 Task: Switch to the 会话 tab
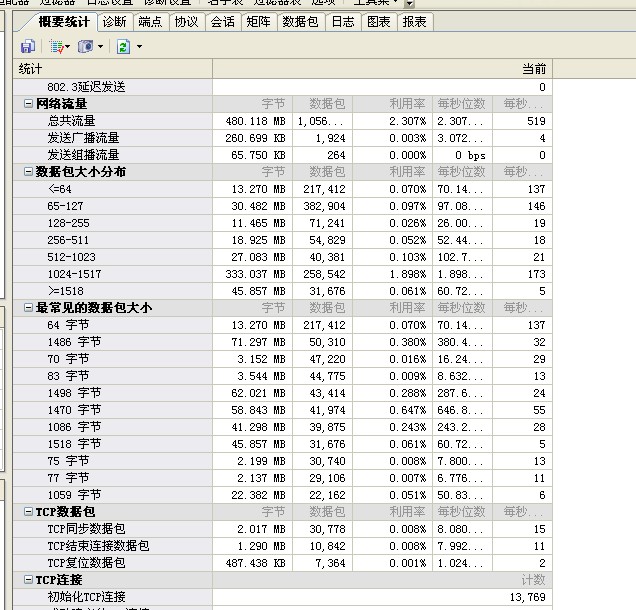point(222,21)
